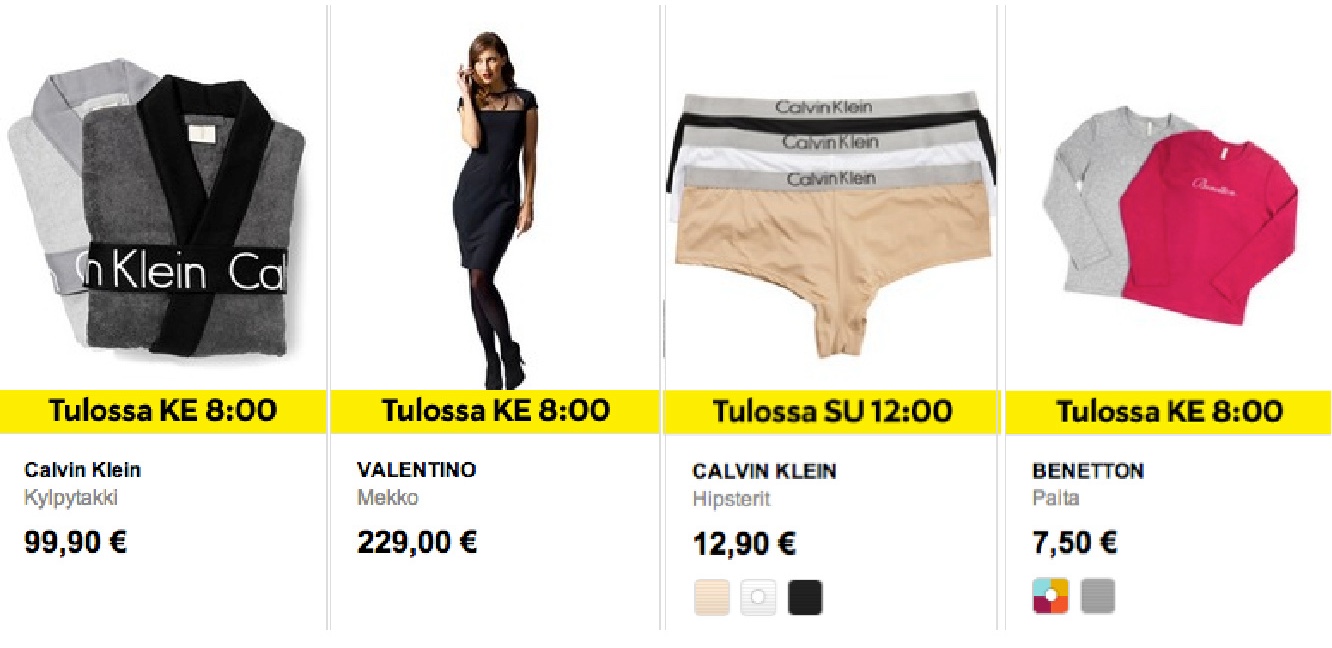This screenshot has width=1332, height=648.
Task: Click the 229,00 € price
Action: 417,543
